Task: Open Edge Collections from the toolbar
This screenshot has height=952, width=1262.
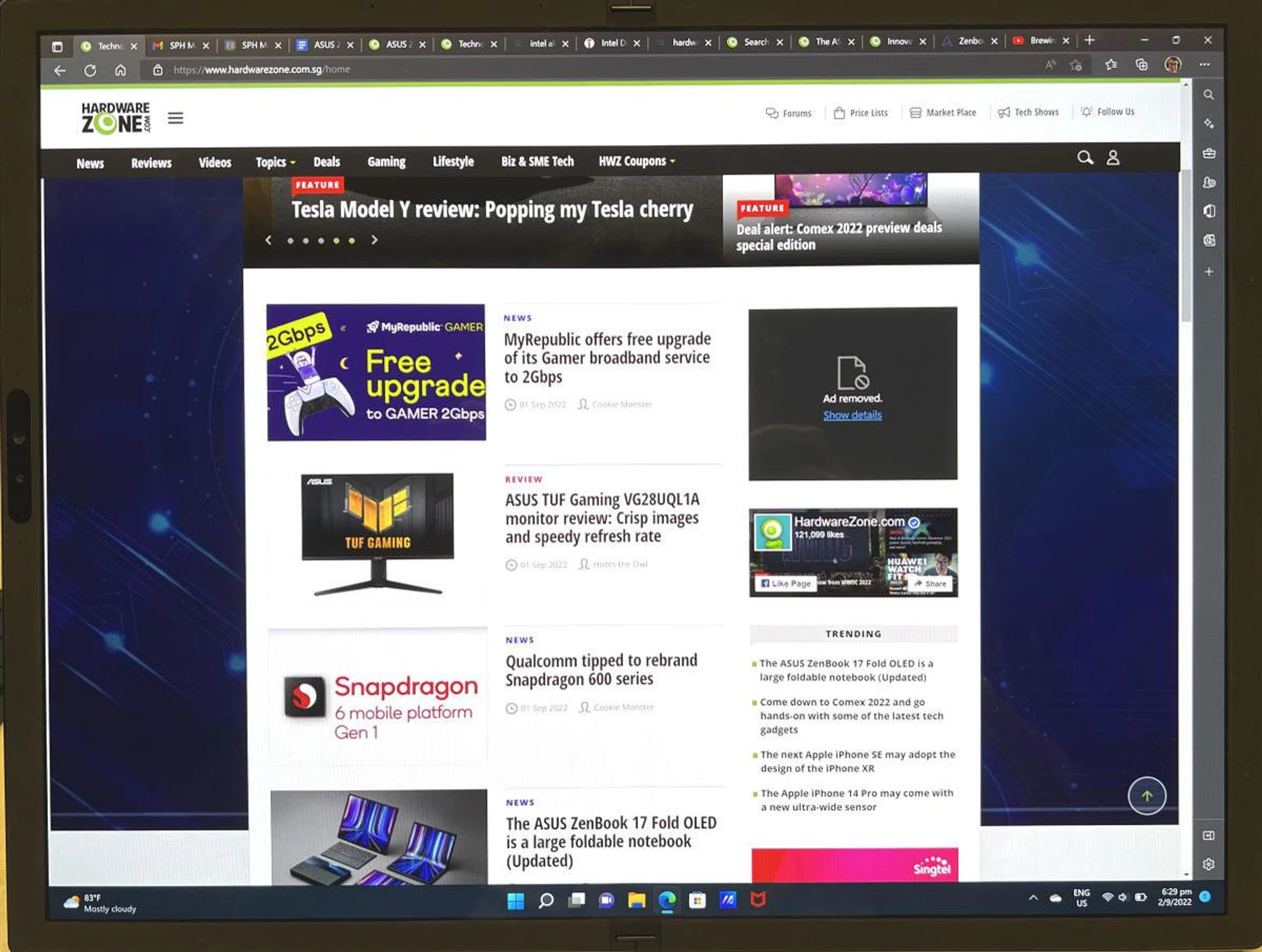Action: click(1142, 65)
